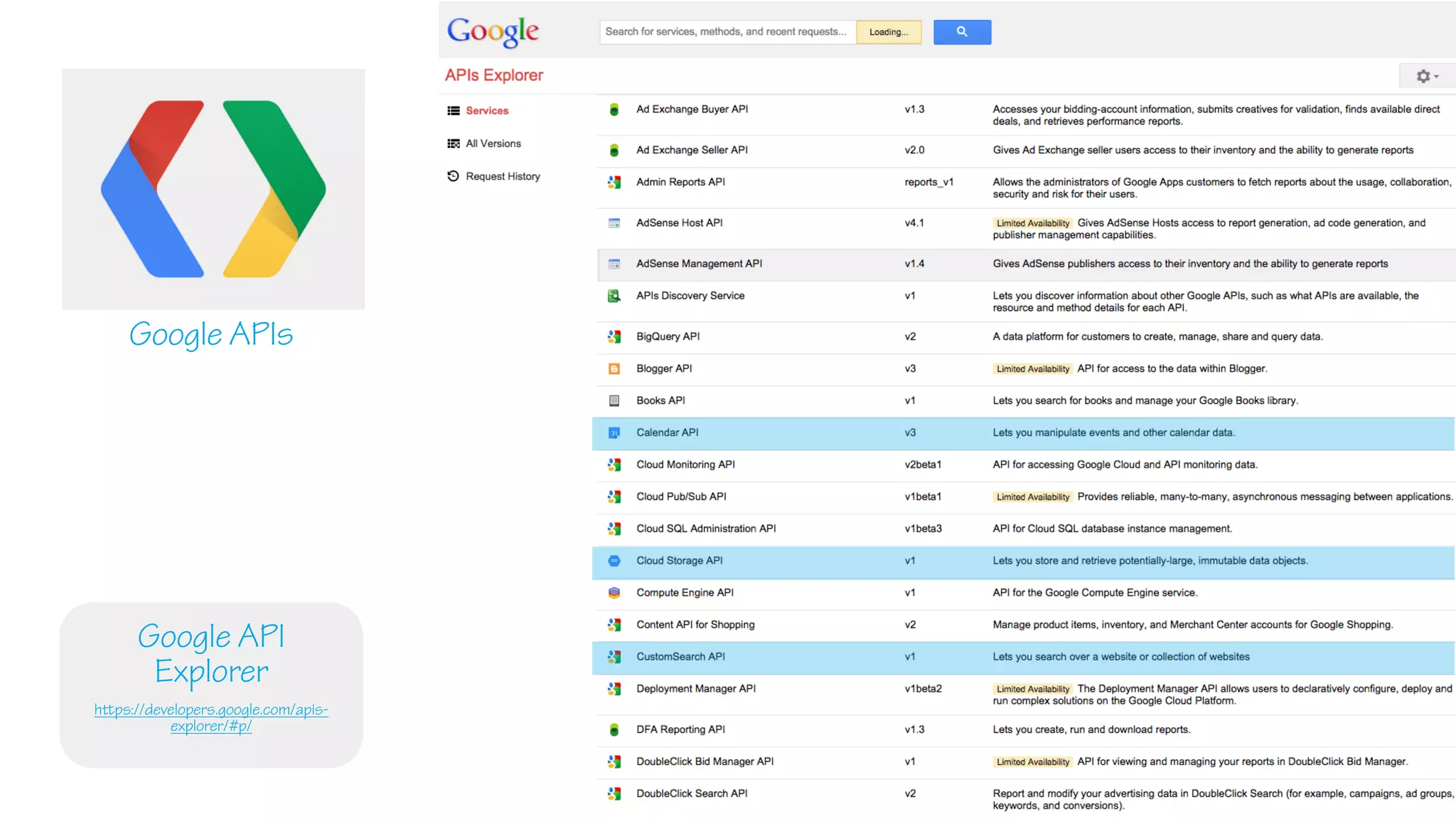Select Services in the sidebar
The height and width of the screenshot is (819, 1456).
coord(487,111)
